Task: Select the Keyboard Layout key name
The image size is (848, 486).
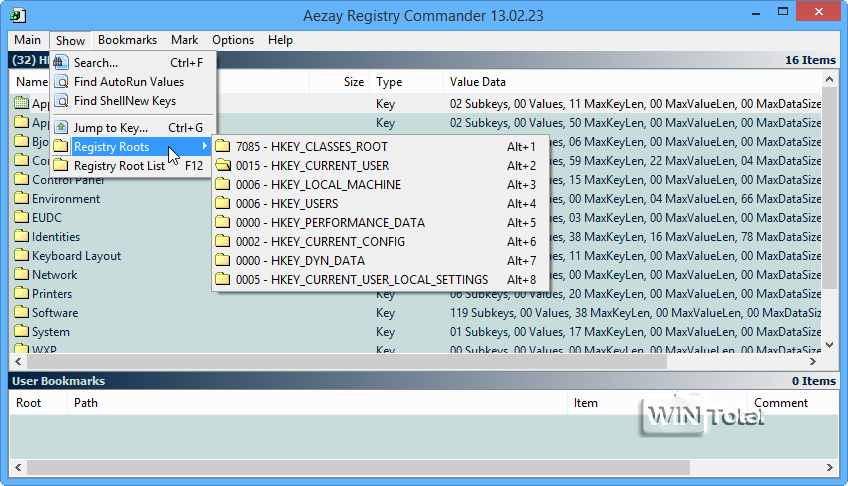Action: (76, 256)
